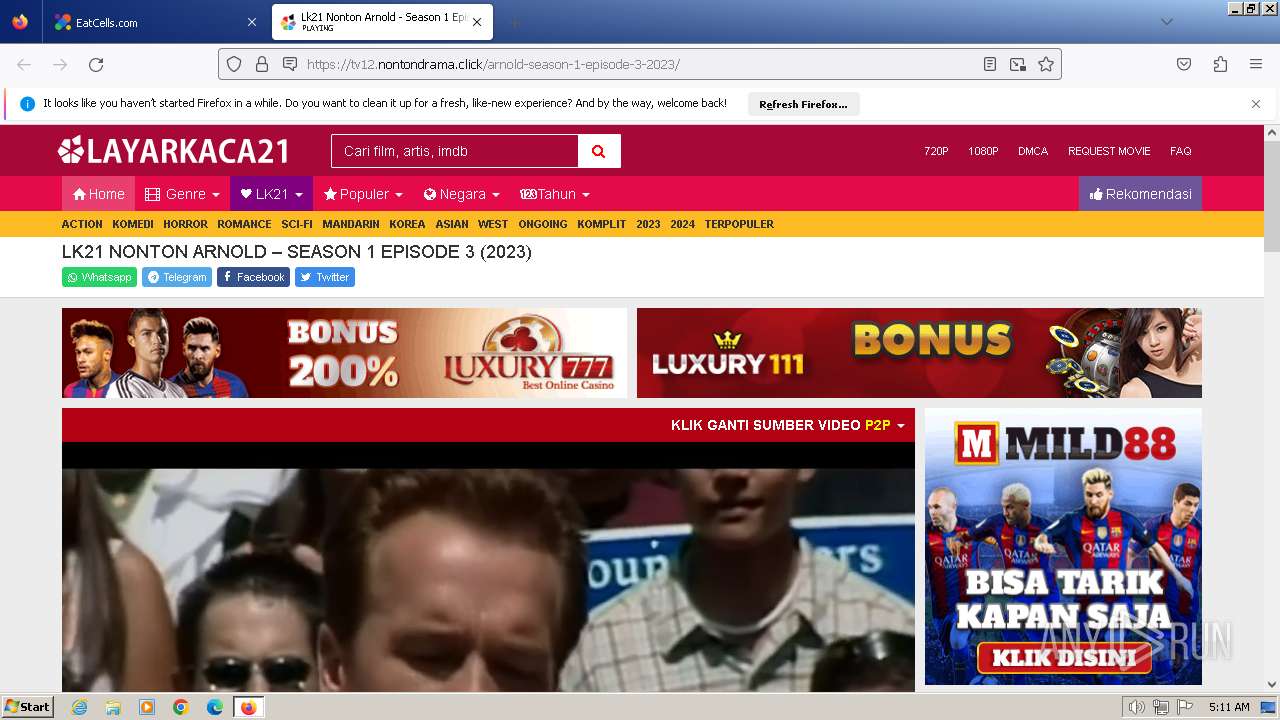
Task: Open the TERPOPULER link
Action: [x=739, y=224]
